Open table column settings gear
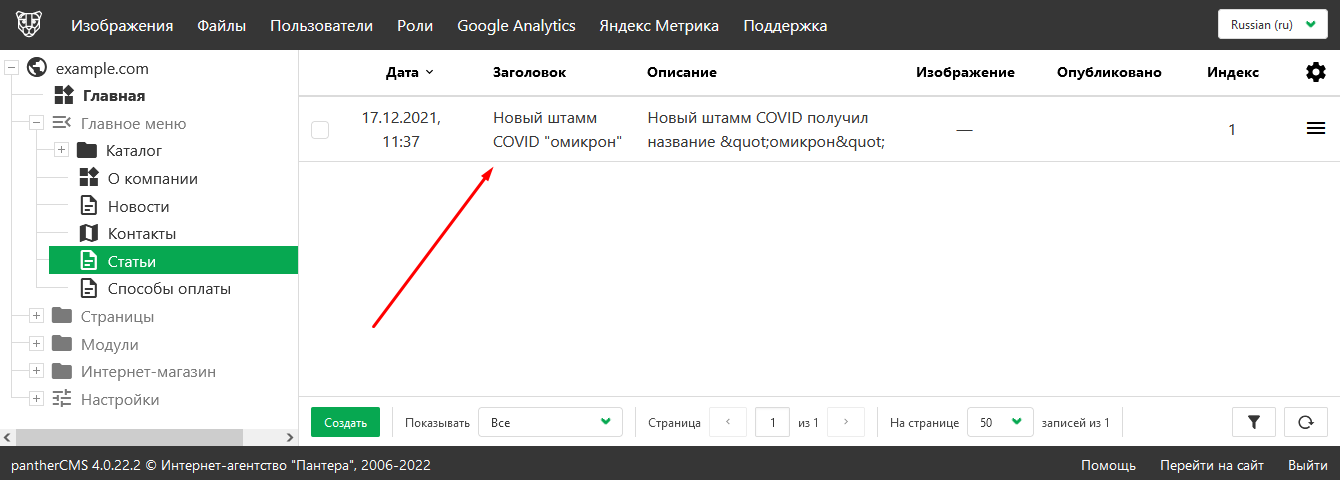The height and width of the screenshot is (480, 1340). click(1316, 72)
